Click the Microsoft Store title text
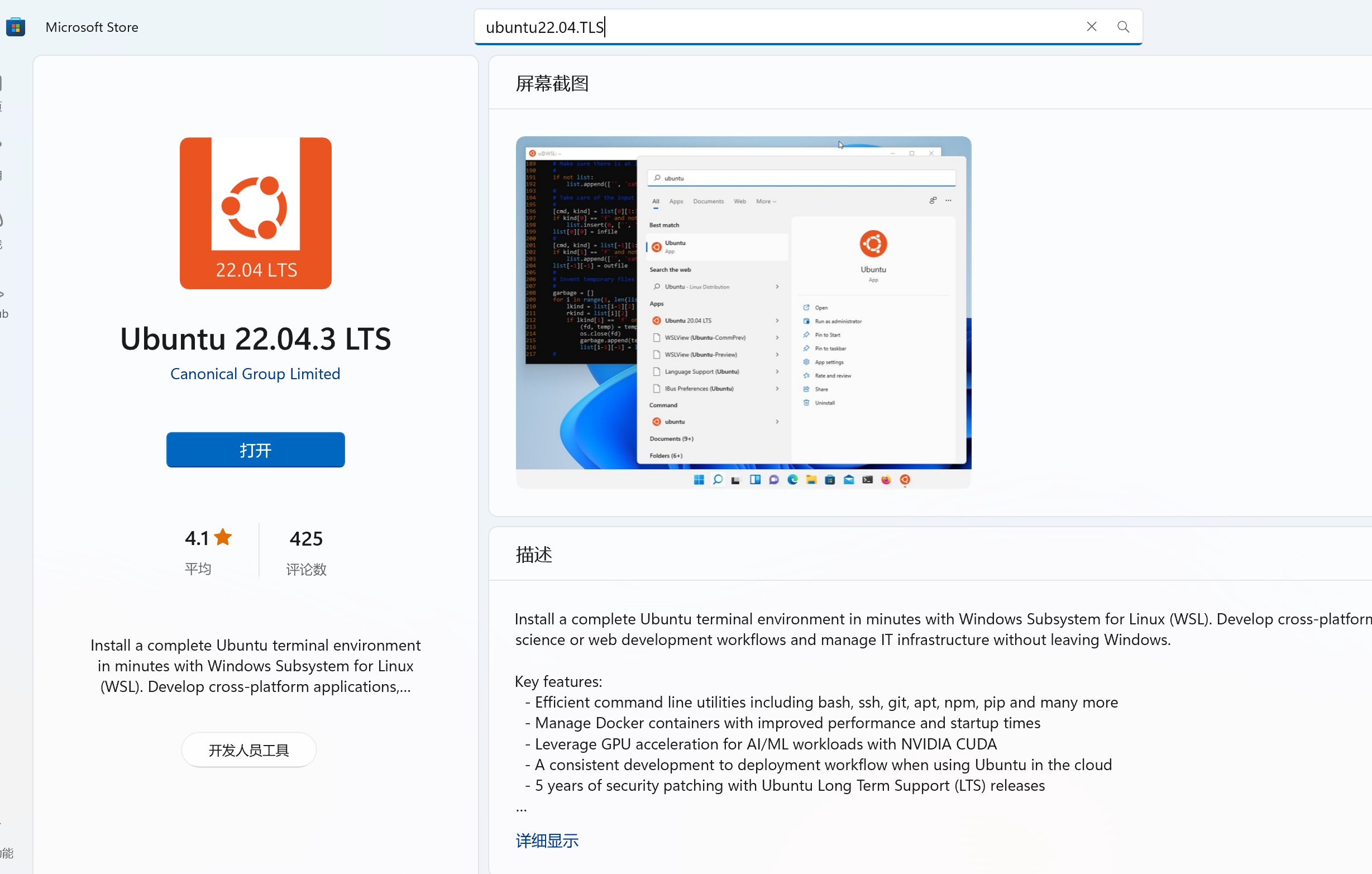Image resolution: width=1372 pixels, height=874 pixels. click(x=92, y=27)
